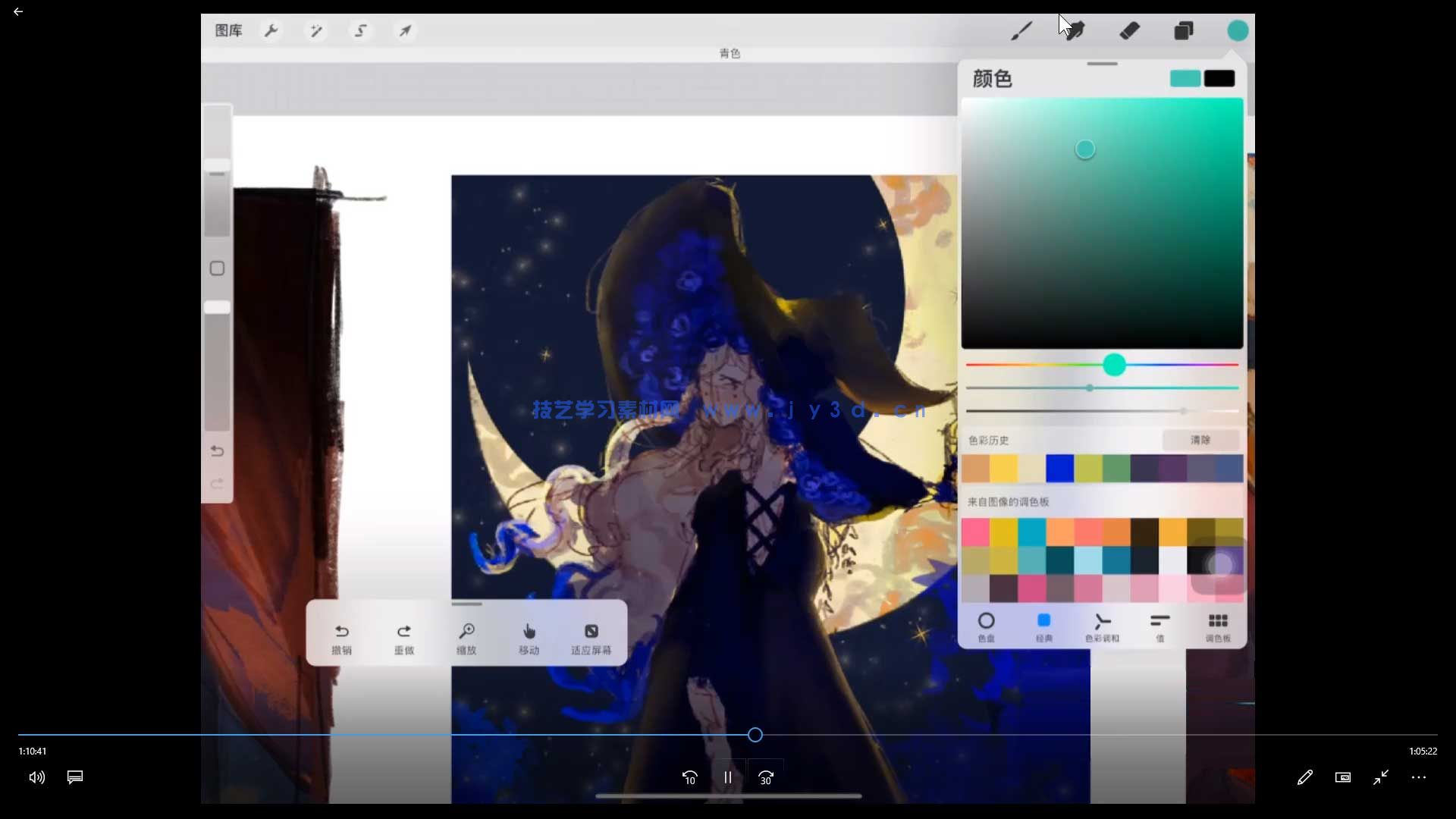Pick the blue swatch in color history
The width and height of the screenshot is (1456, 819).
1059,469
